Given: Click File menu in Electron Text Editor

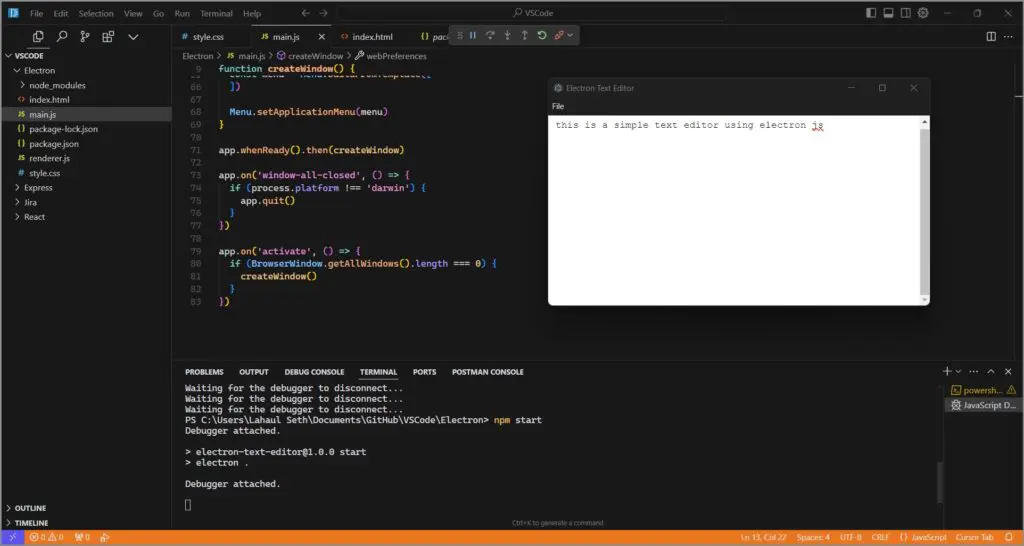Looking at the screenshot, I should [558, 106].
